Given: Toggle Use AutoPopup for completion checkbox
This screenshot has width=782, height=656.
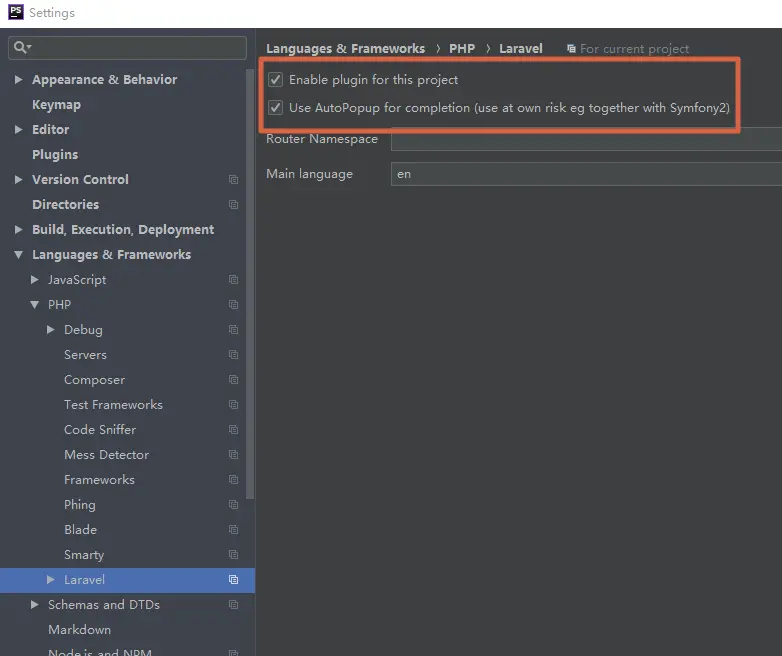Looking at the screenshot, I should click(x=275, y=108).
